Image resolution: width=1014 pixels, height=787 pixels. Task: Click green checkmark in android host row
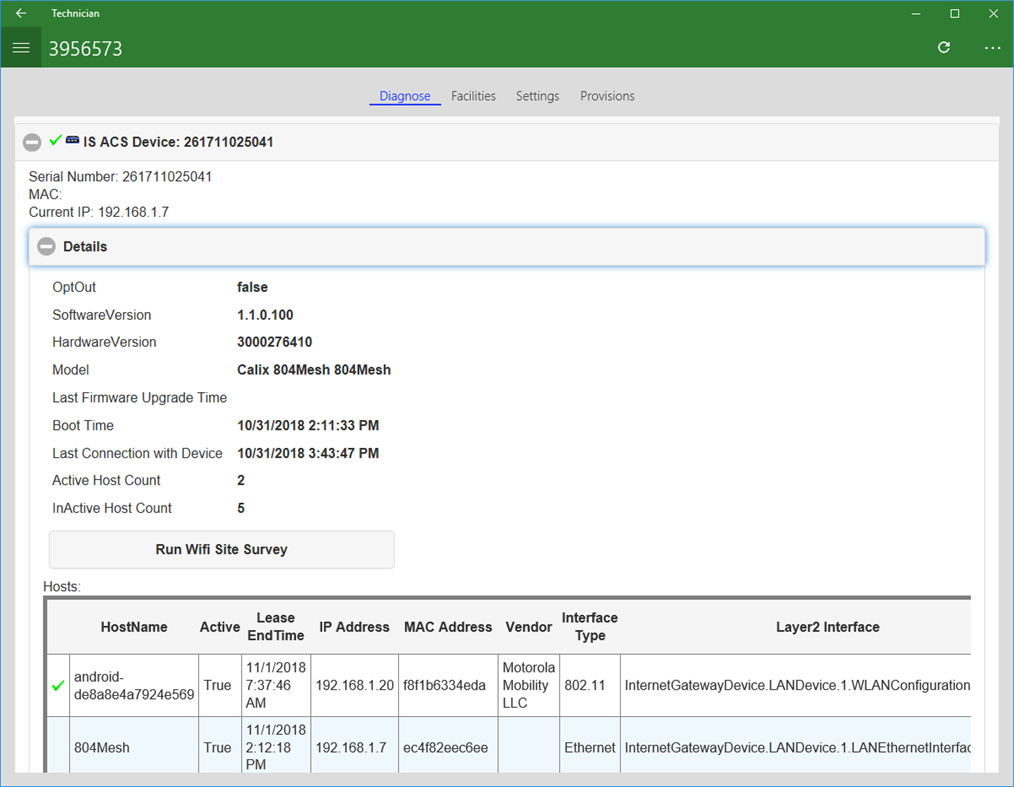(58, 686)
